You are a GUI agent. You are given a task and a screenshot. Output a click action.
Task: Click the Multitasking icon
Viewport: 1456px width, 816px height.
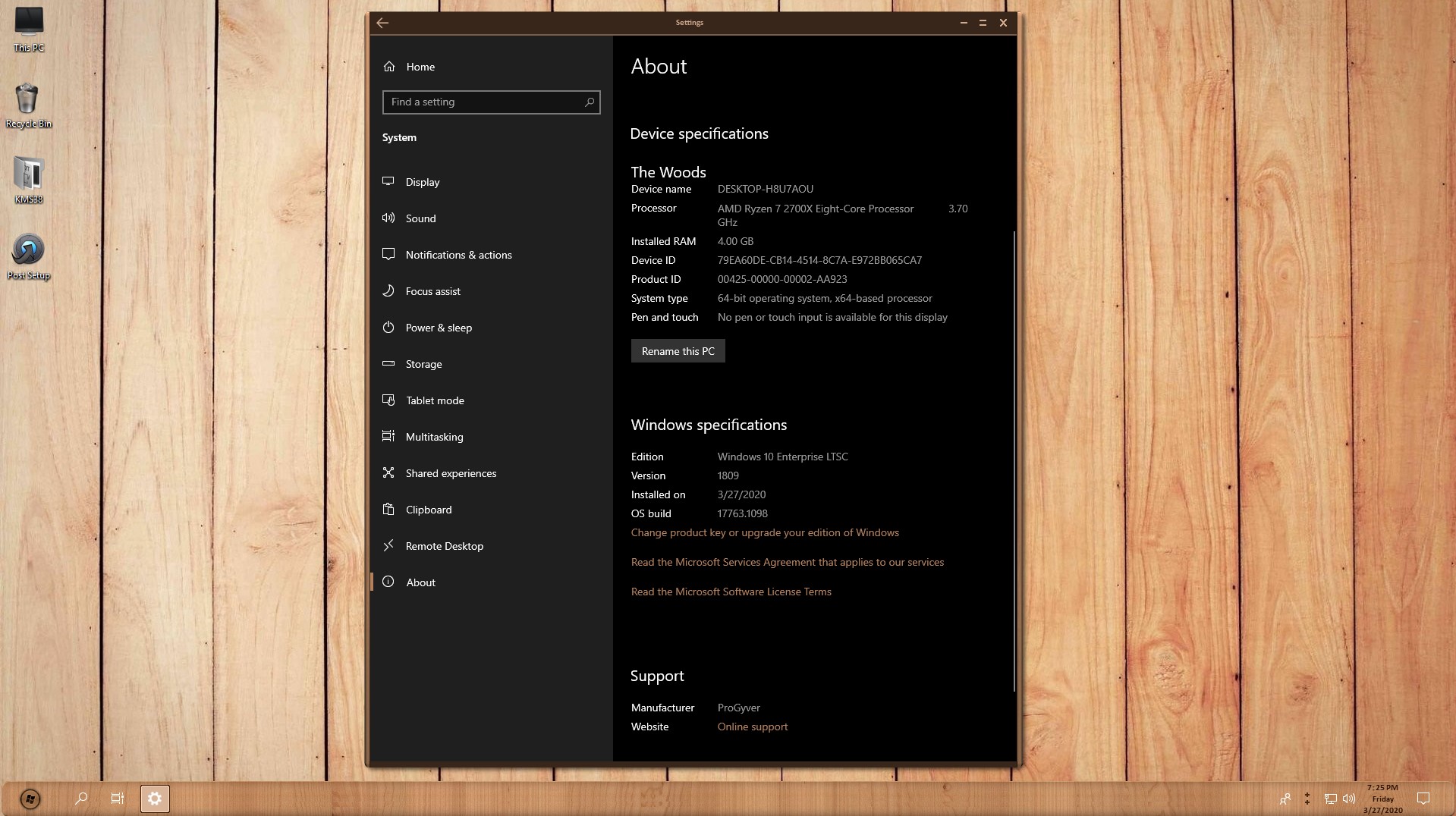(388, 436)
